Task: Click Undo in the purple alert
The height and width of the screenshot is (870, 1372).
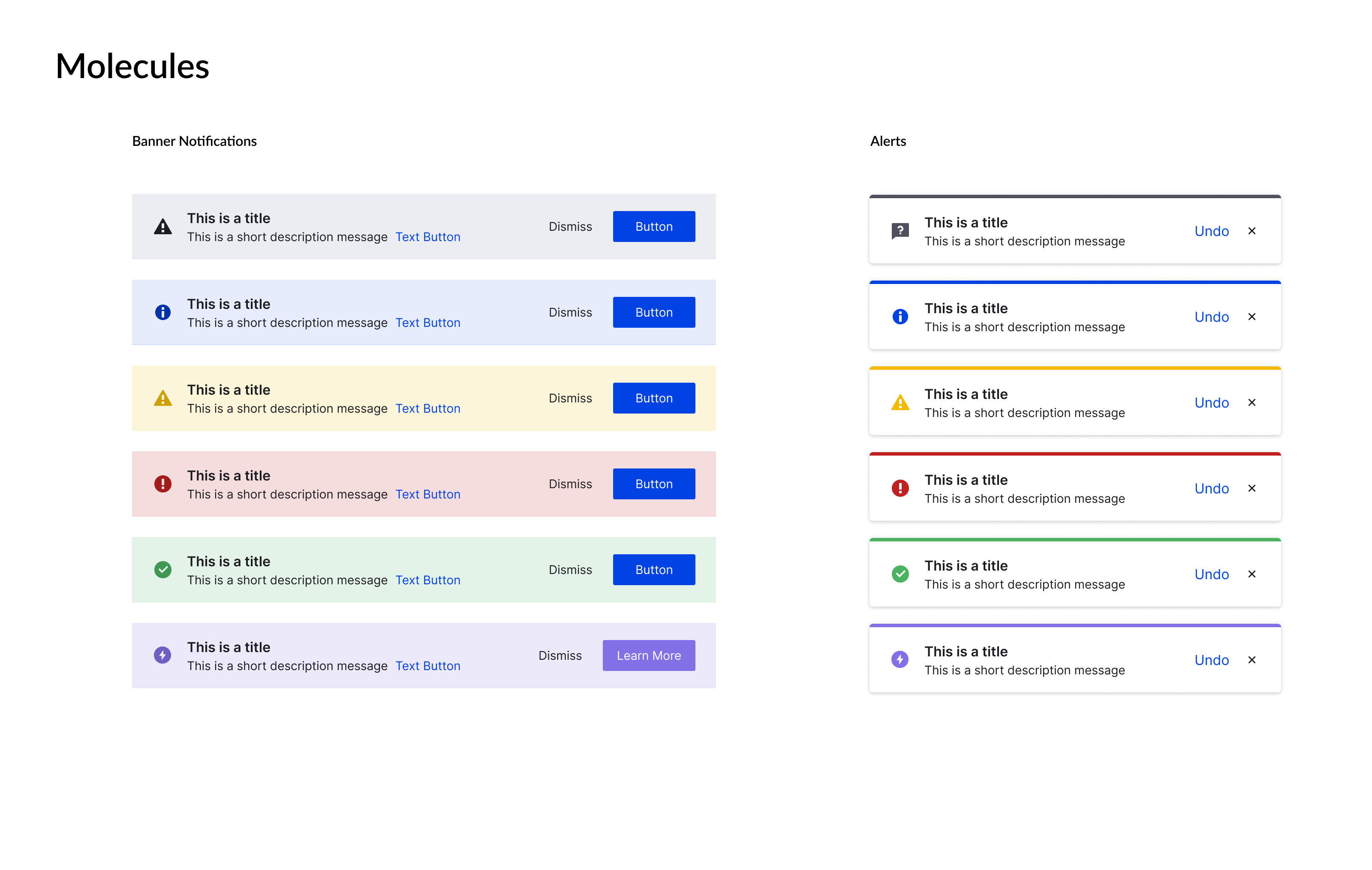Action: [1211, 660]
